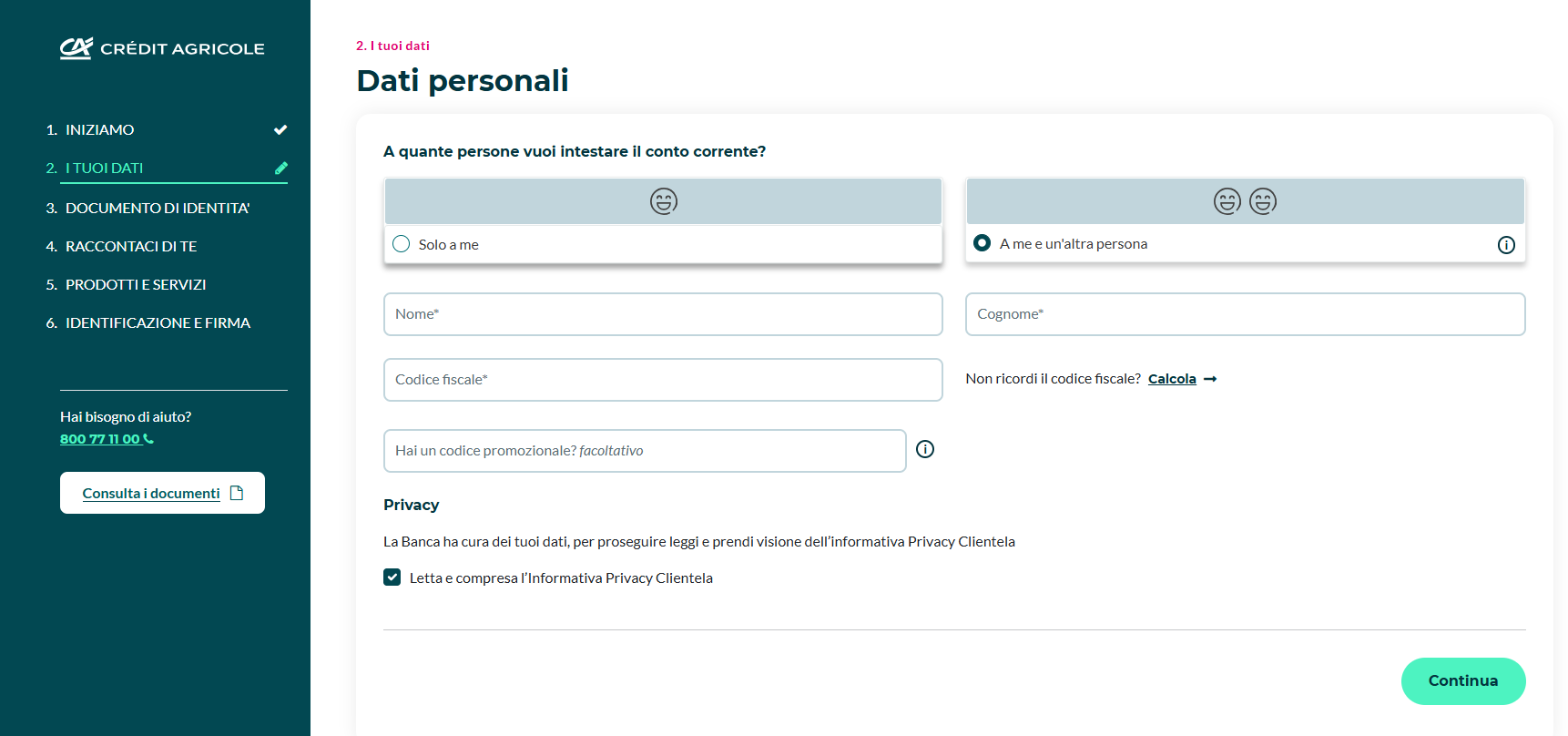Click the document icon in Consulta i documenti

237,493
